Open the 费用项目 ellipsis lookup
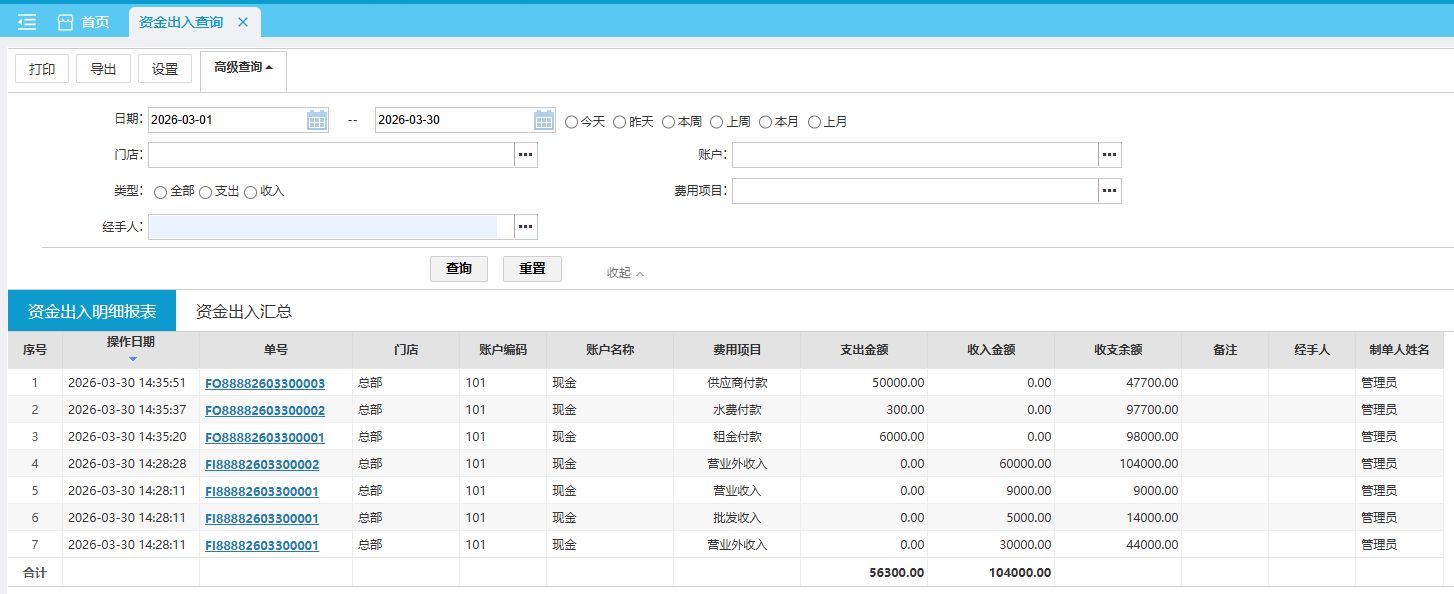Viewport: 1454px width, 594px height. (1110, 190)
